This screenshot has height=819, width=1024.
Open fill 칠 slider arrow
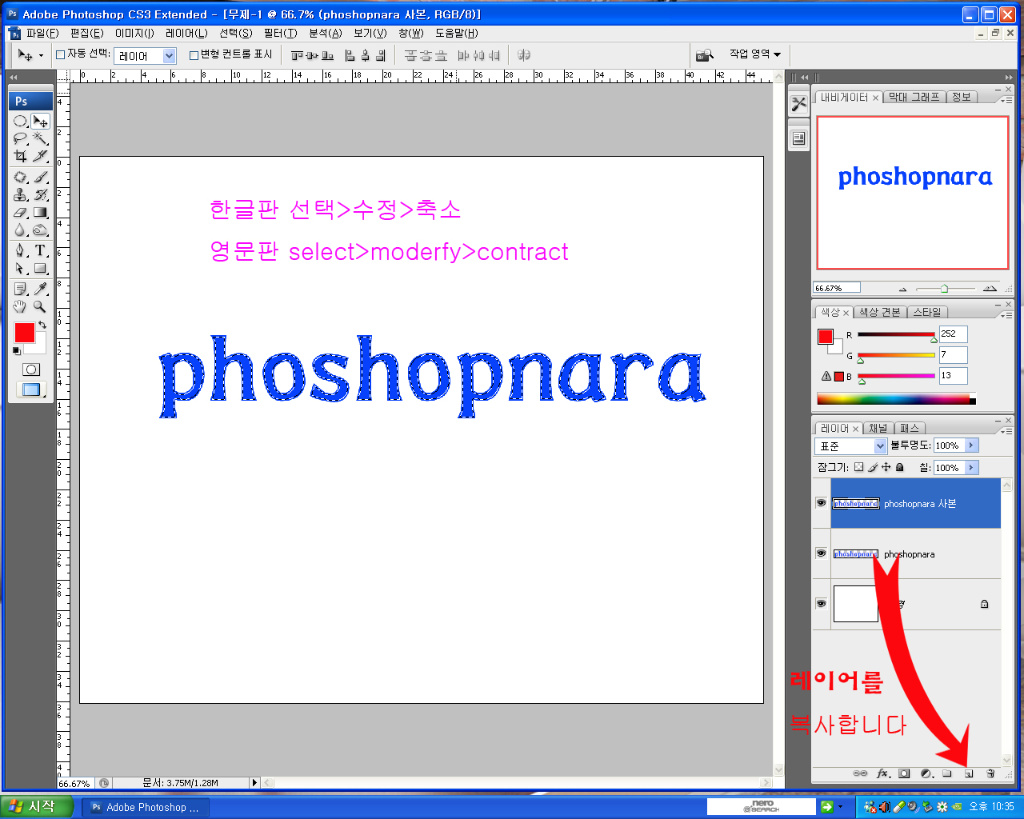[971, 468]
